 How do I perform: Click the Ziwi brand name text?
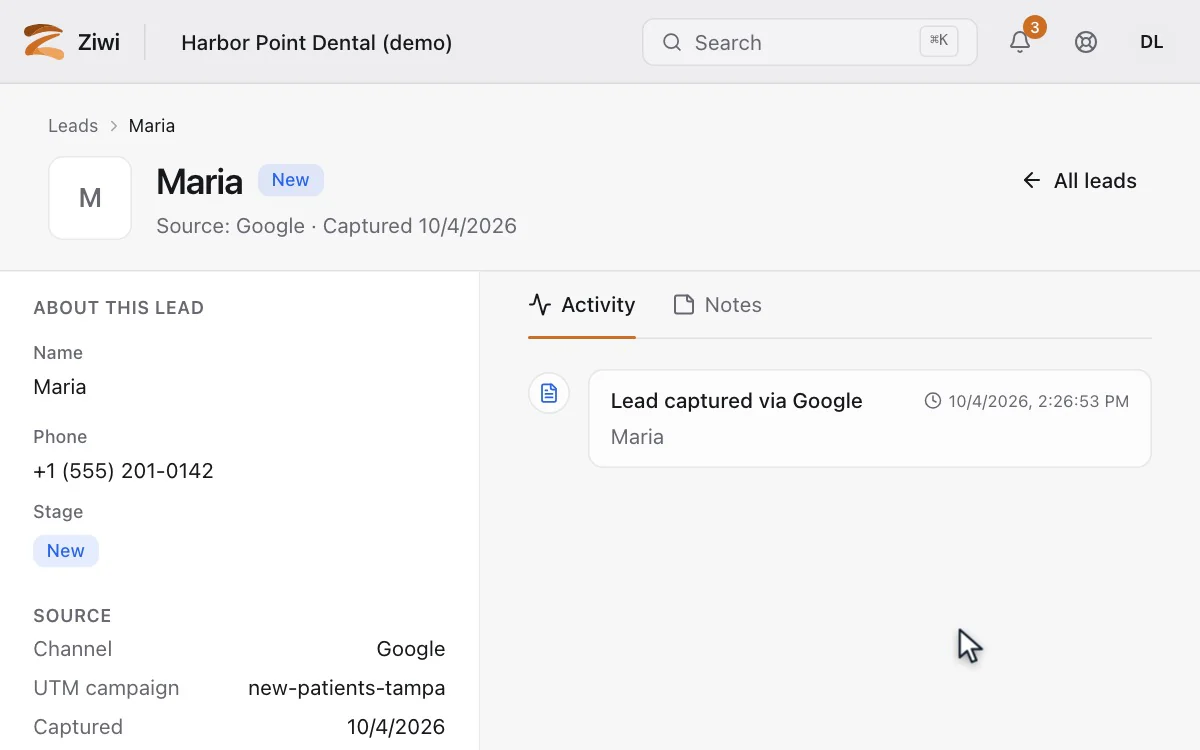pos(99,42)
